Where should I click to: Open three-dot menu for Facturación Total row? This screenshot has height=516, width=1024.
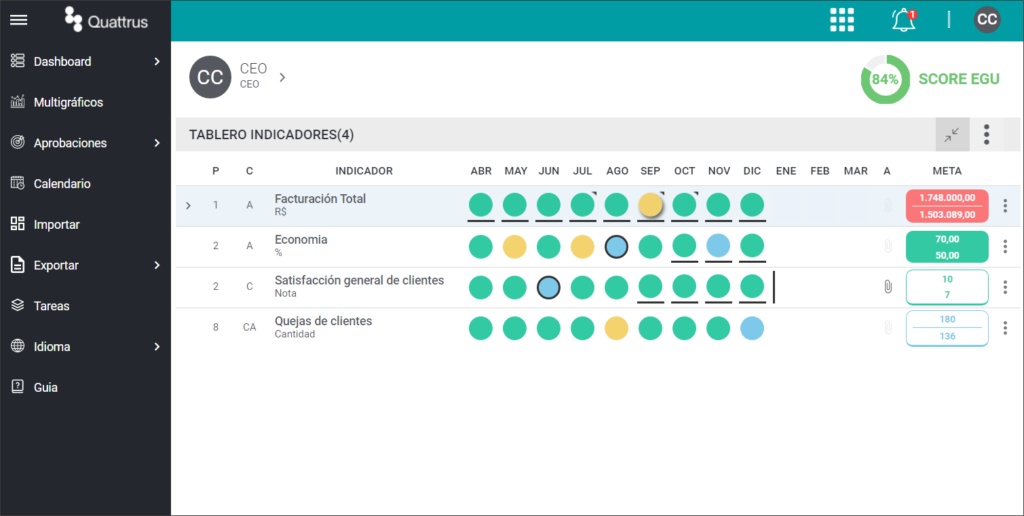pos(1005,206)
